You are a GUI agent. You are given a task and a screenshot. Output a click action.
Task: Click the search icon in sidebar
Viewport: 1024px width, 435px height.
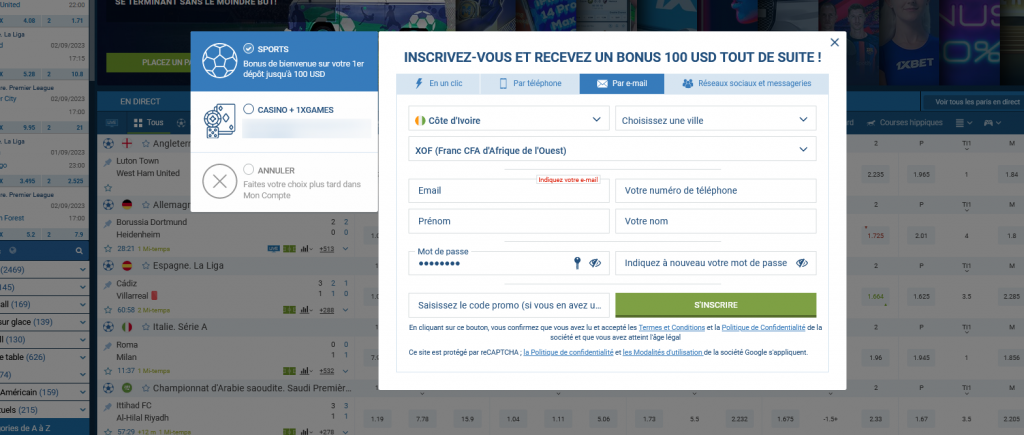[x=79, y=251]
